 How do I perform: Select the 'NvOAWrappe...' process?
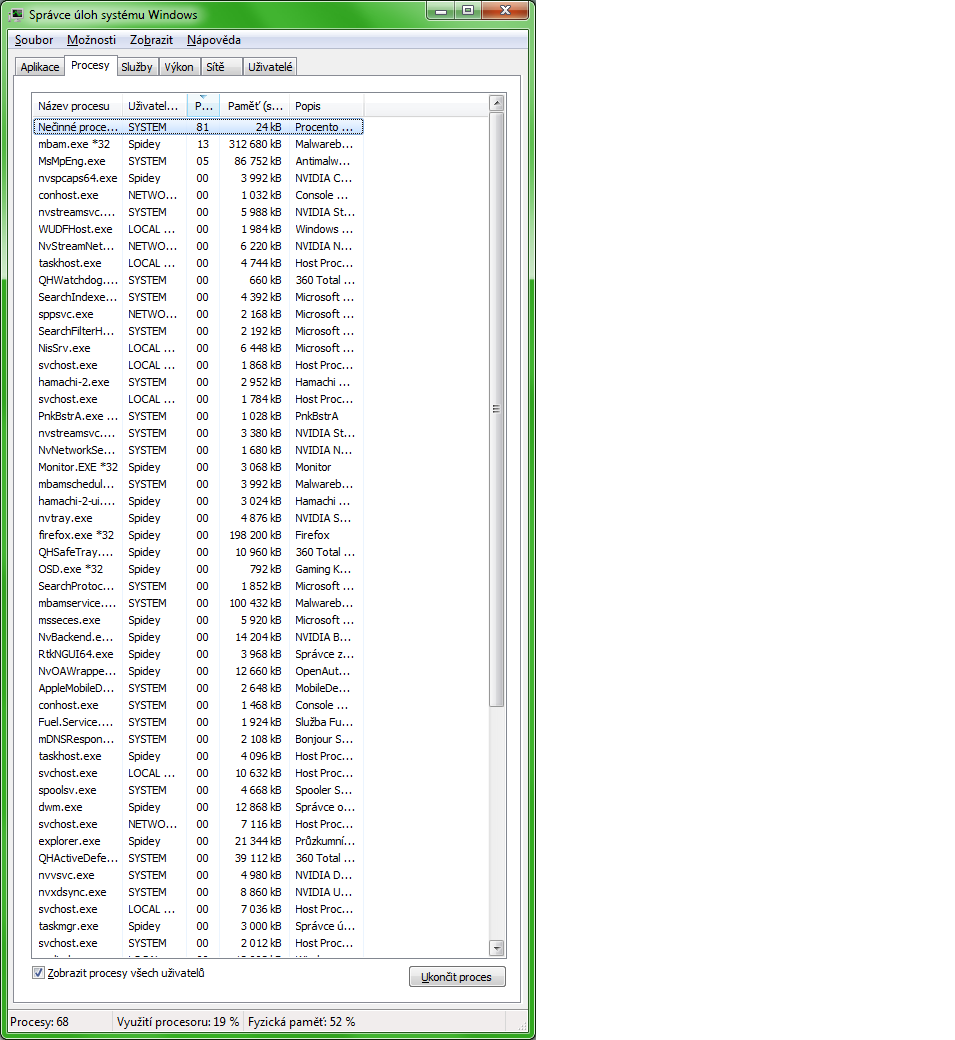coord(198,671)
